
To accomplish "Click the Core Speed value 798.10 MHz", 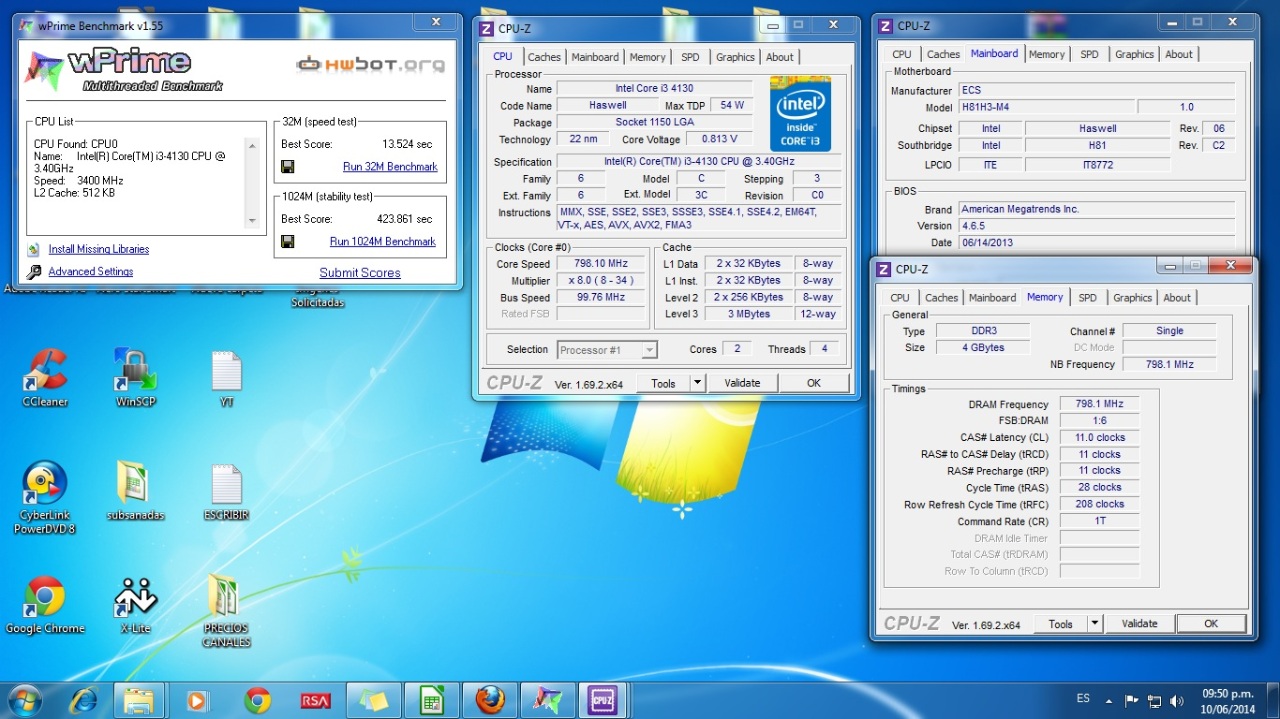I will pyautogui.click(x=602, y=264).
